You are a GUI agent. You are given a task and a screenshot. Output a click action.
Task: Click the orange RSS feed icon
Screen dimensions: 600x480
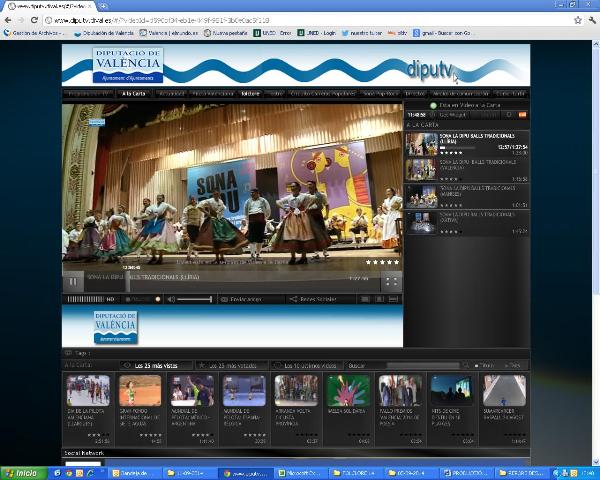(x=522, y=114)
